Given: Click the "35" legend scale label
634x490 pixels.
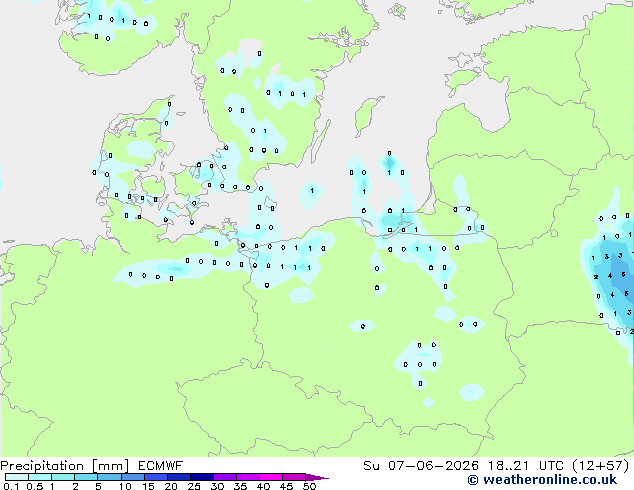Looking at the screenshot, I should coord(240,486).
